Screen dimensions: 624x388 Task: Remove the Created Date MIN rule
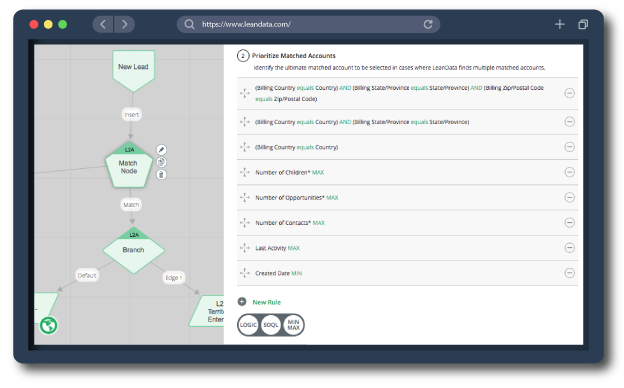point(569,273)
